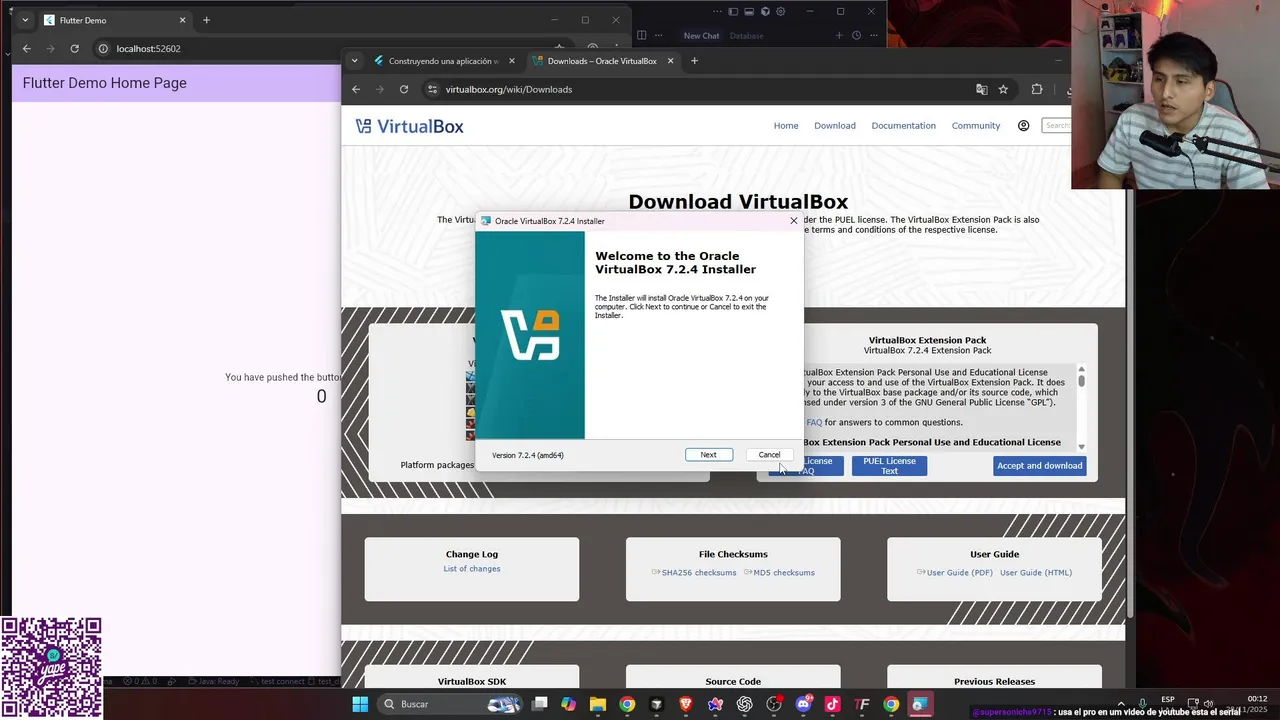Open Home in the VirtualBox site navigation
Viewport: 1280px width, 720px height.
[x=786, y=126]
